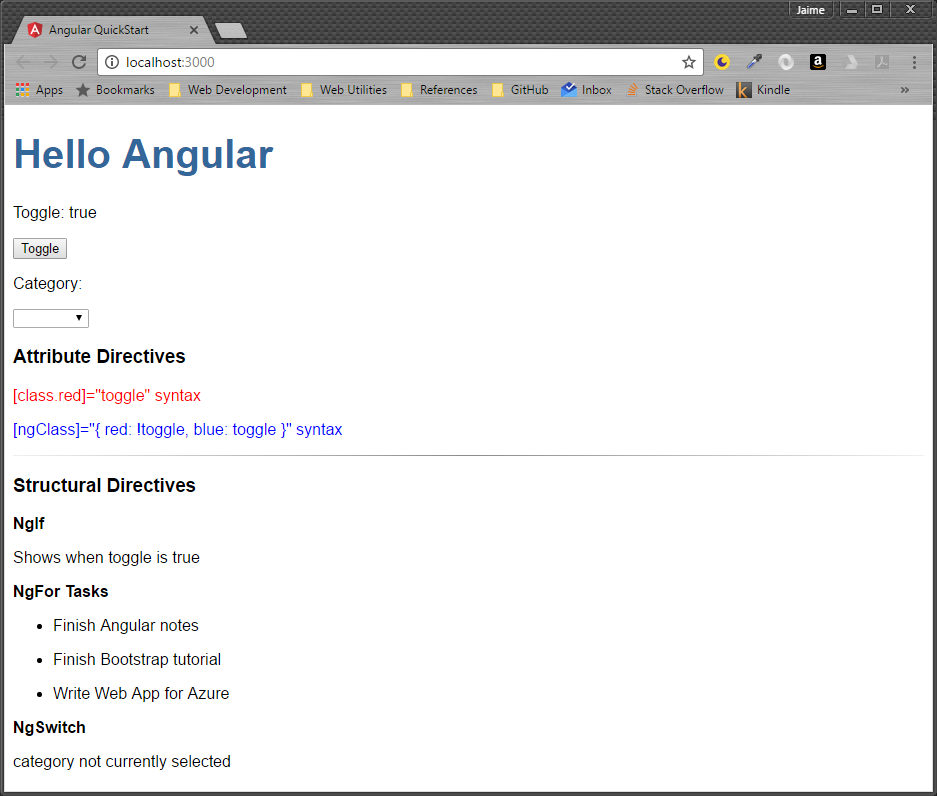This screenshot has height=796, width=937.
Task: Click the Structural Directives heading
Action: (x=105, y=486)
